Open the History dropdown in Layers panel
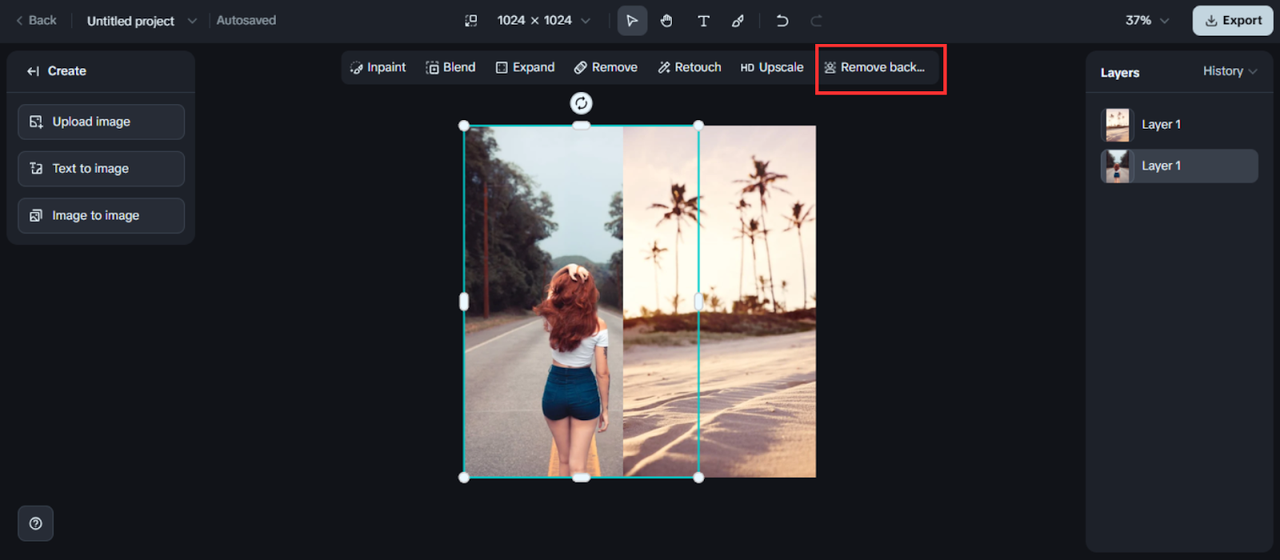This screenshot has height=560, width=1280. pos(1229,71)
